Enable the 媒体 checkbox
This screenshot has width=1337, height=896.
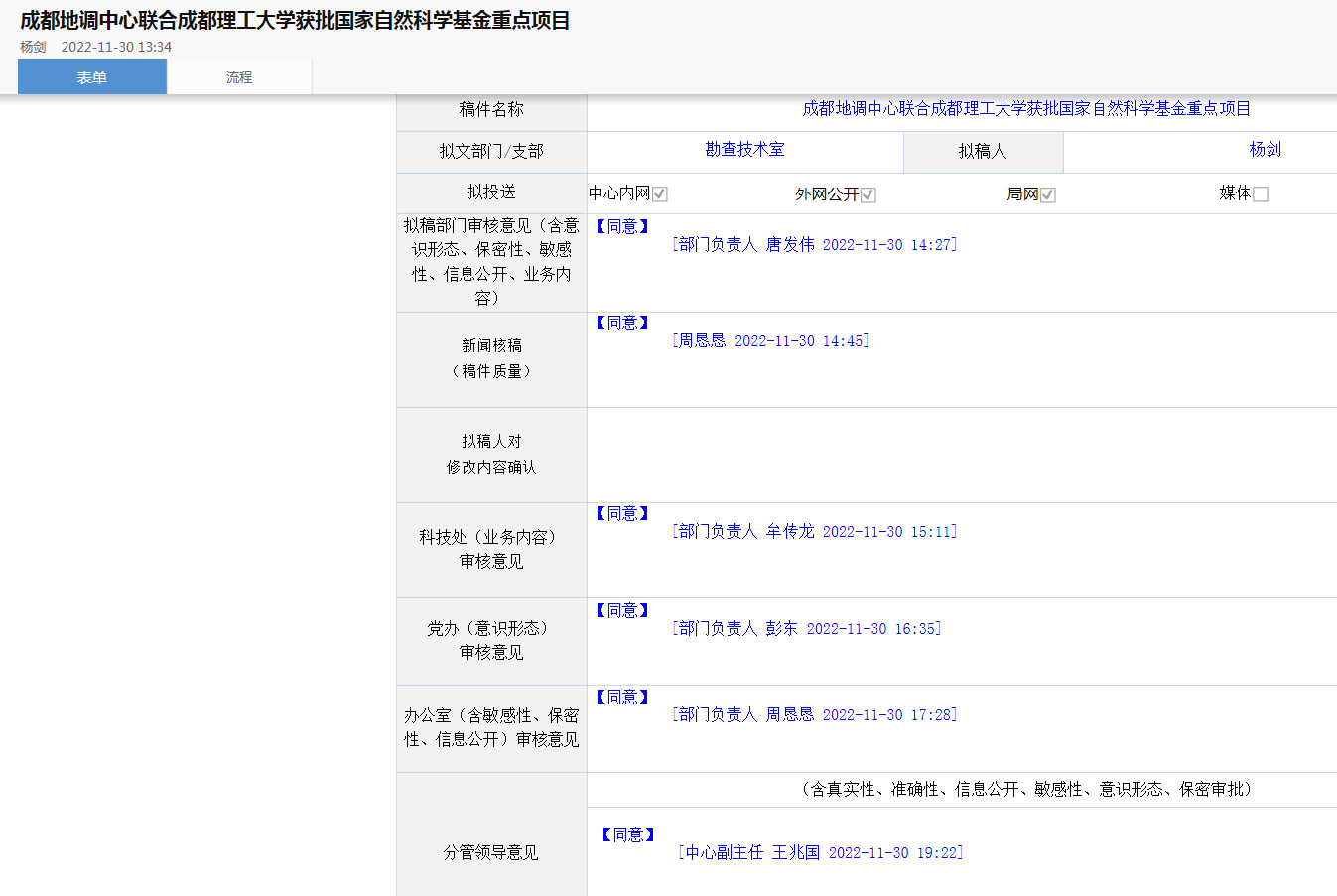pyautogui.click(x=1261, y=194)
